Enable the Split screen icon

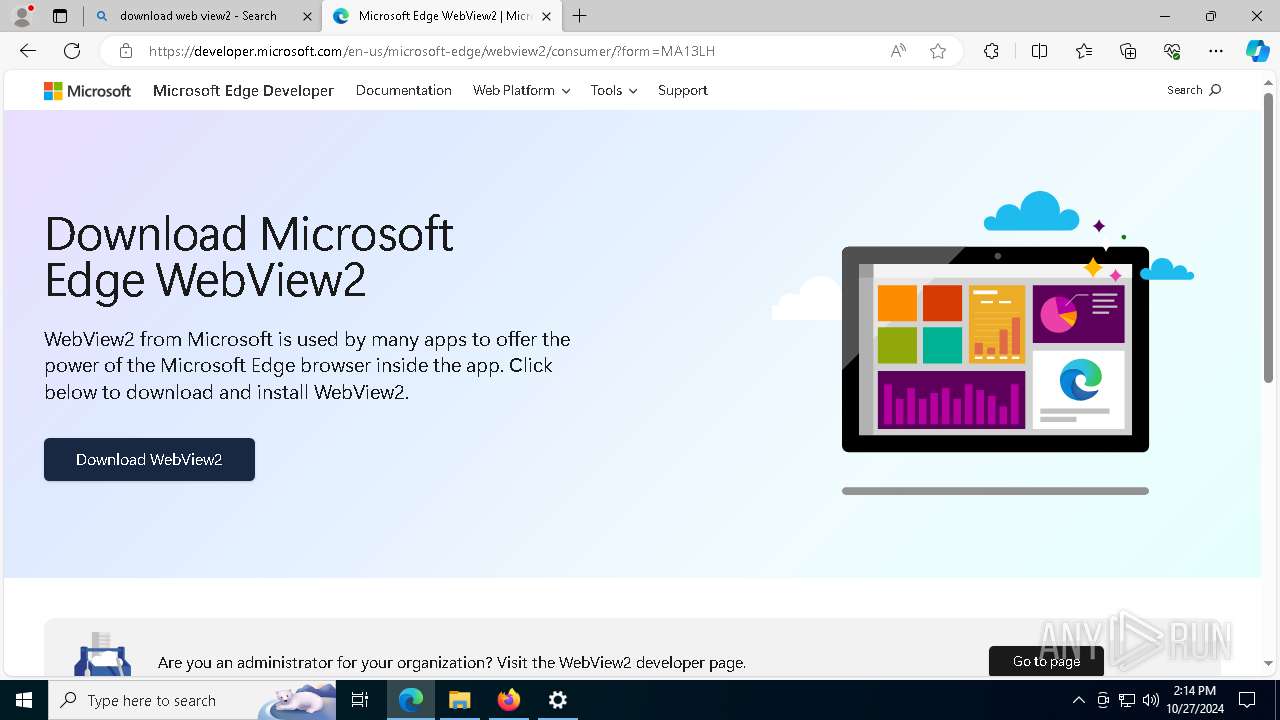point(1039,51)
